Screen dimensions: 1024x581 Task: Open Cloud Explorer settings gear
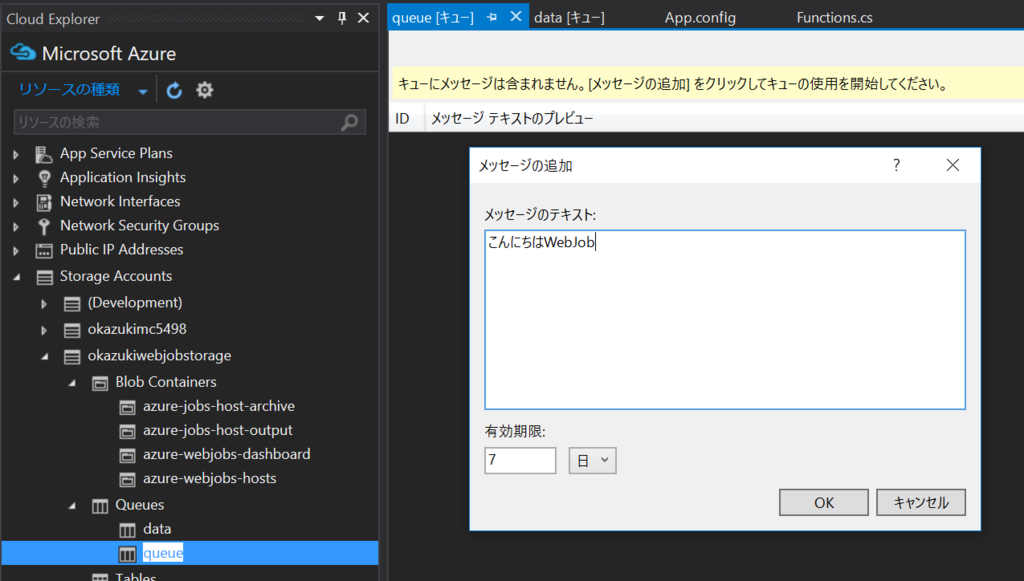coord(204,89)
